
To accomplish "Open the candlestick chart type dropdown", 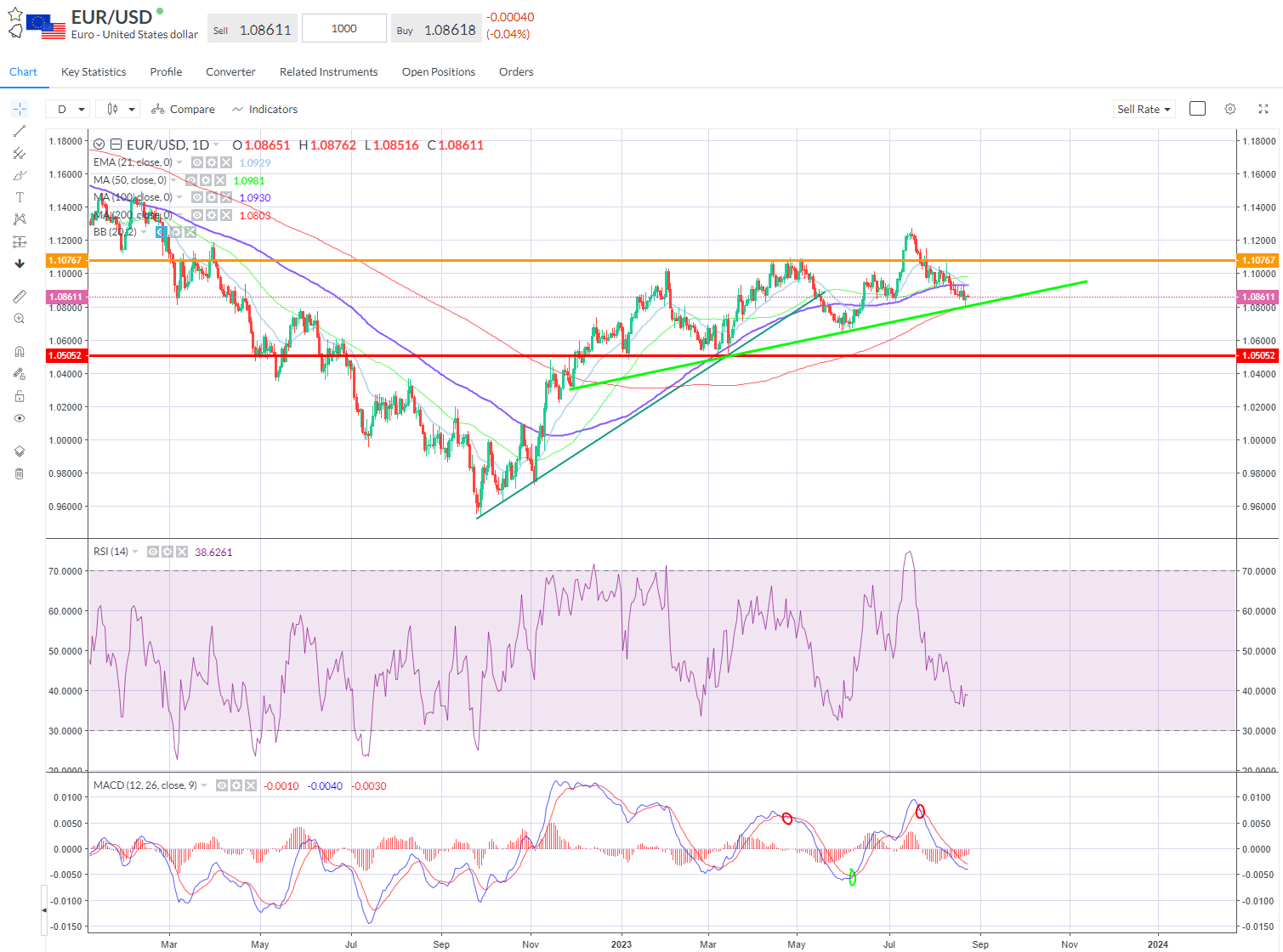I will (x=118, y=109).
